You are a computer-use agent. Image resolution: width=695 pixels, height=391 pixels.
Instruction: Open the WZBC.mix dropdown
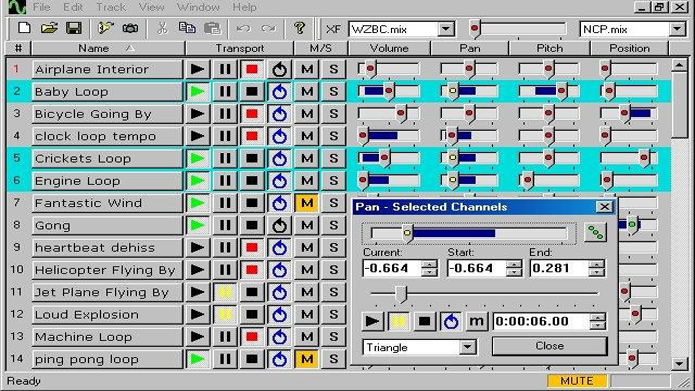(446, 29)
